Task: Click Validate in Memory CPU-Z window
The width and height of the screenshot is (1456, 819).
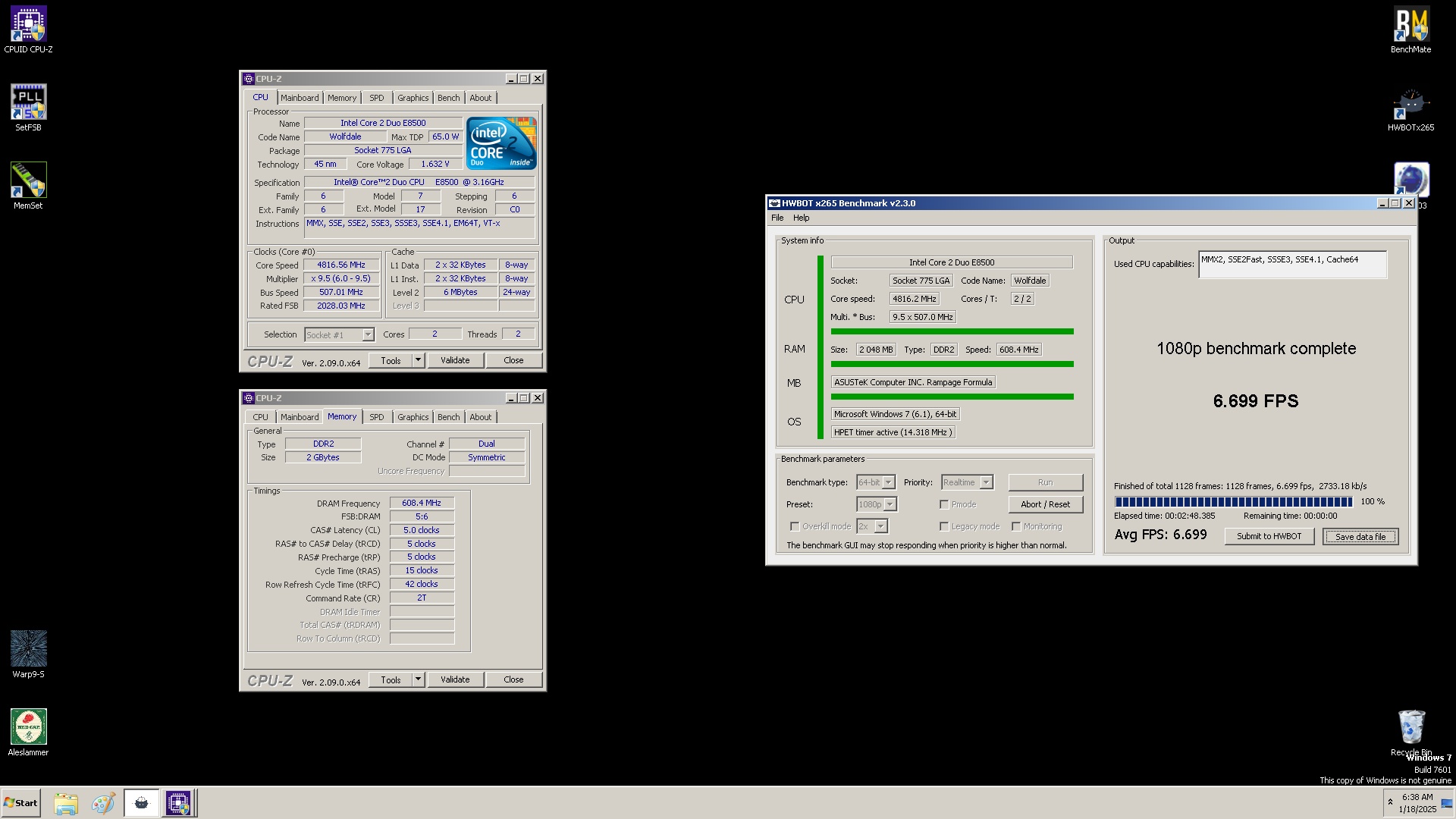Action: [x=455, y=679]
